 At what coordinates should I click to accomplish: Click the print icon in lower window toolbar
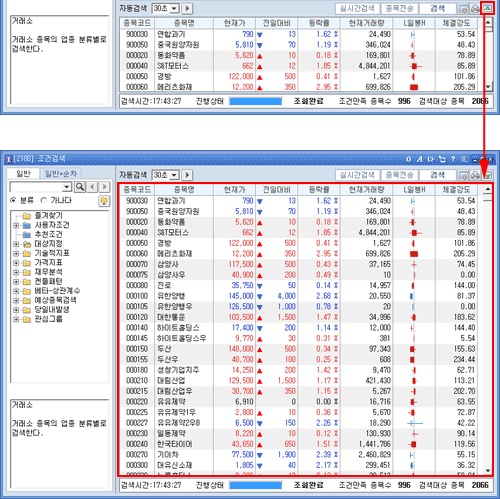(x=475, y=175)
